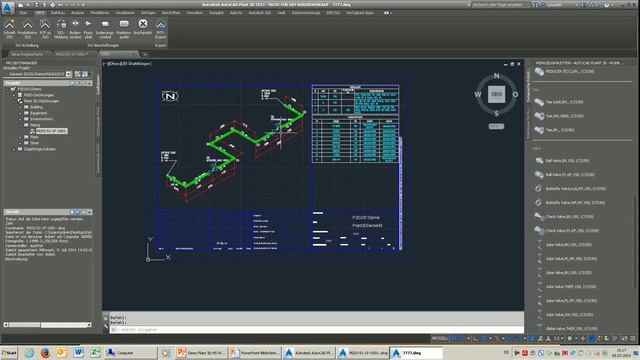This screenshot has height=360, width=640.
Task: Start the Schnell-ISO tool in ribbon
Action: coord(9,29)
